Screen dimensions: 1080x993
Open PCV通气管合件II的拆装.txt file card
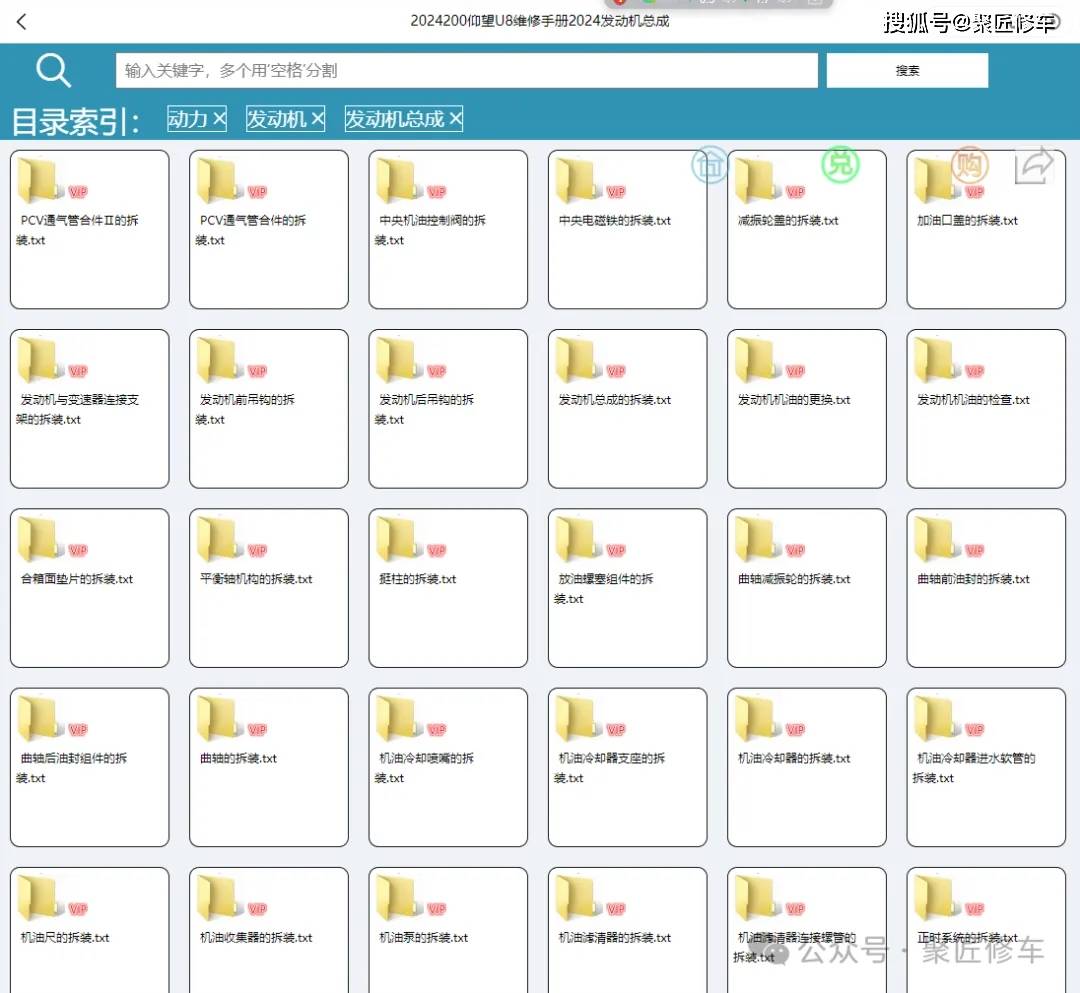pyautogui.click(x=89, y=230)
